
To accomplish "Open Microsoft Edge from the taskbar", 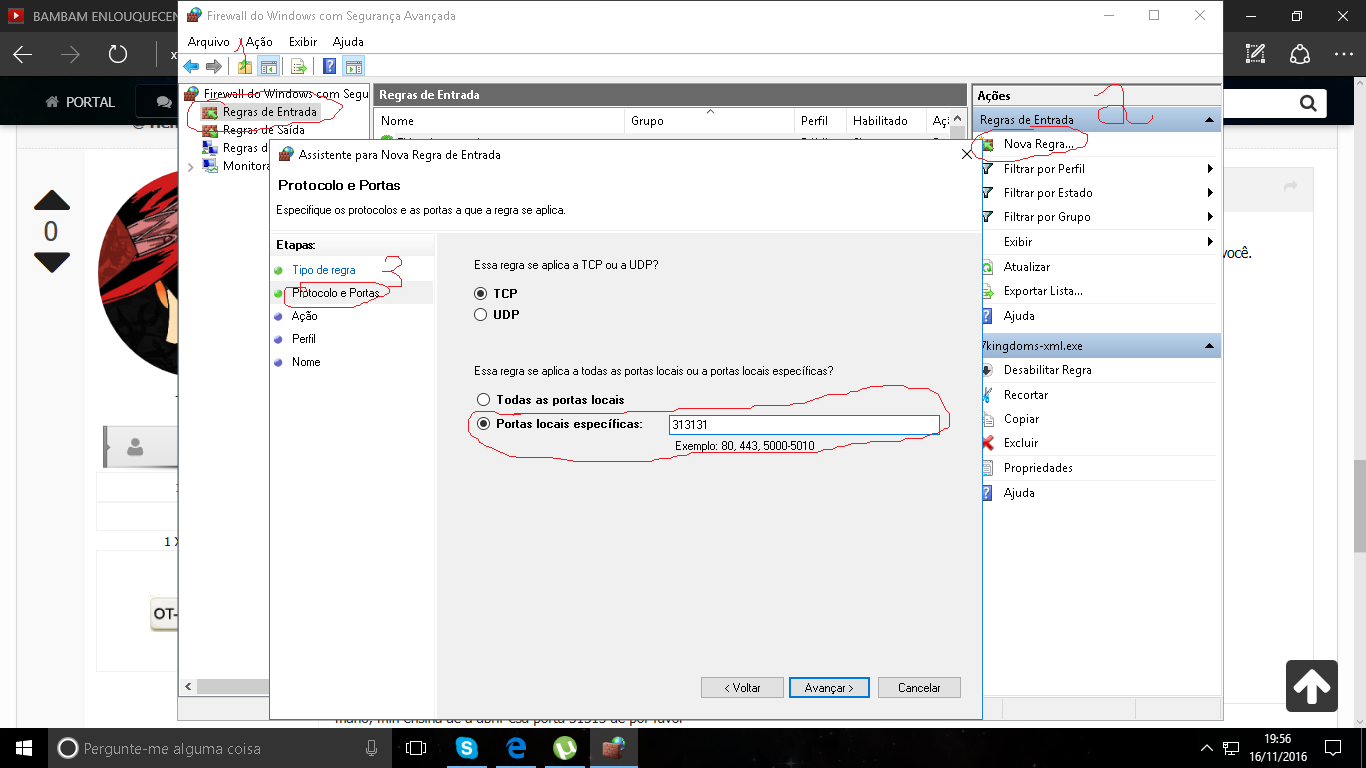I will [516, 747].
